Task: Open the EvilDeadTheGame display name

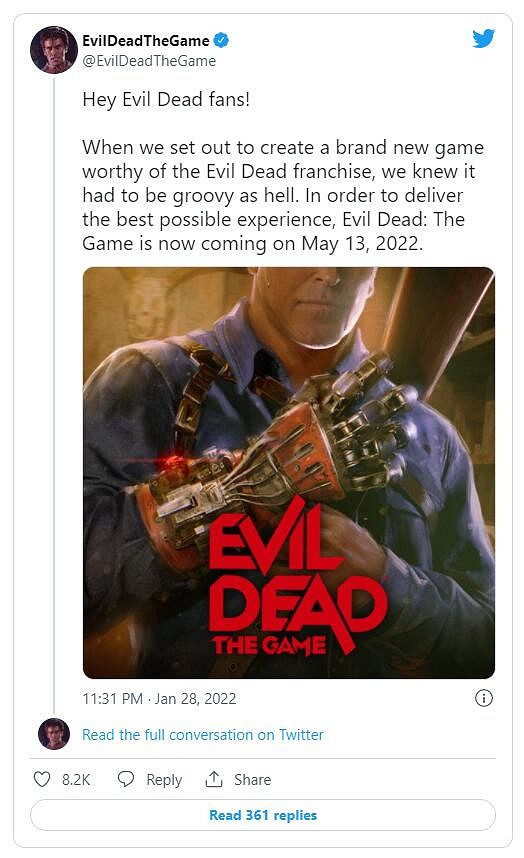Action: coord(146,40)
